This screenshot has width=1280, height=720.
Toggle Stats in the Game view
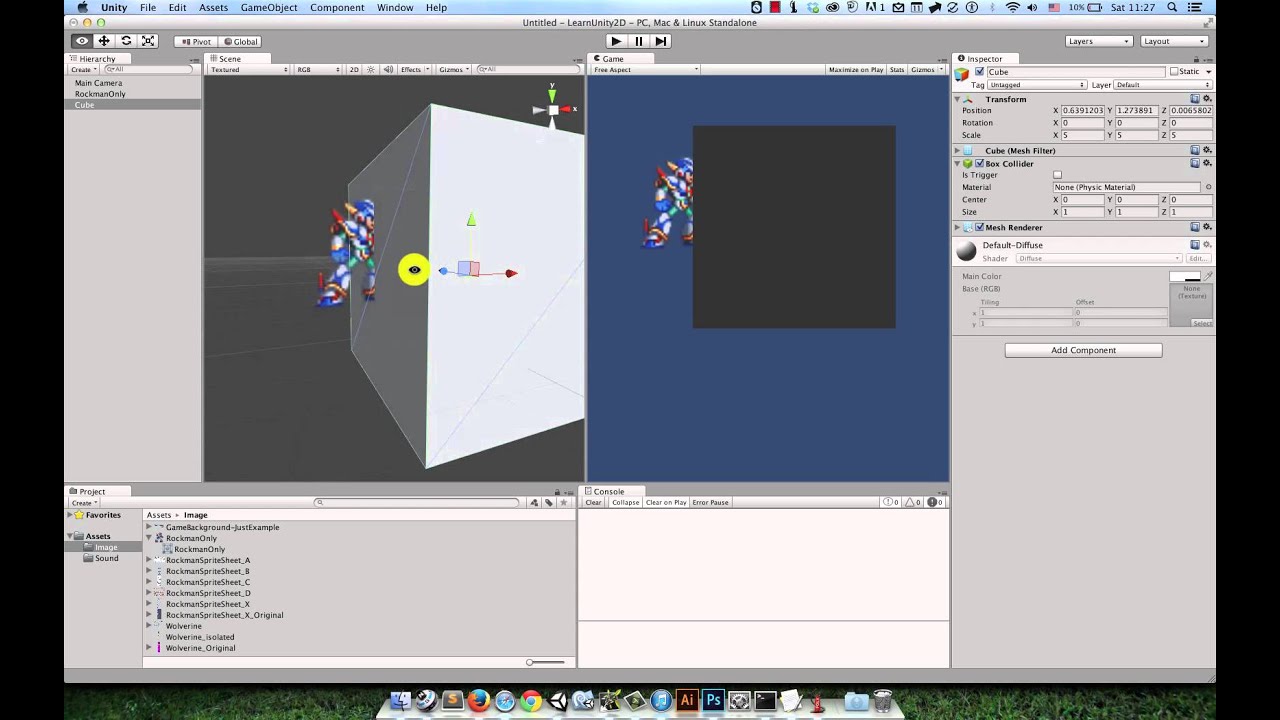(897, 70)
